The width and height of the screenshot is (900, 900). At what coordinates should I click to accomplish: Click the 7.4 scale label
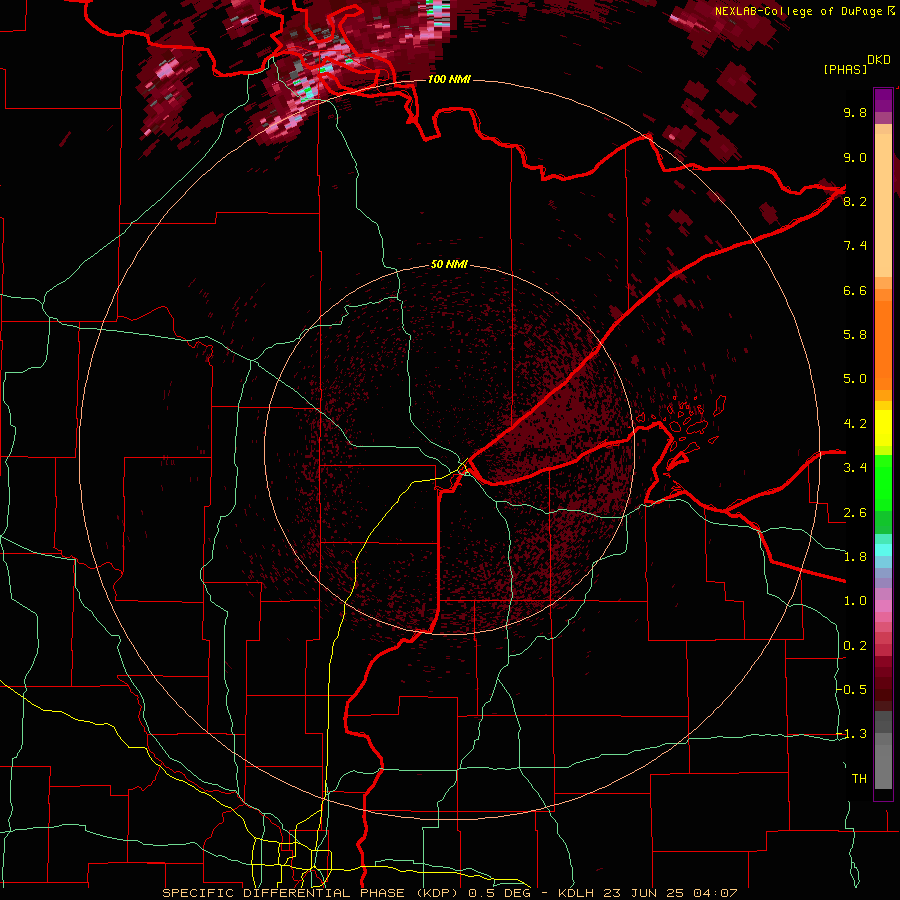(x=855, y=246)
